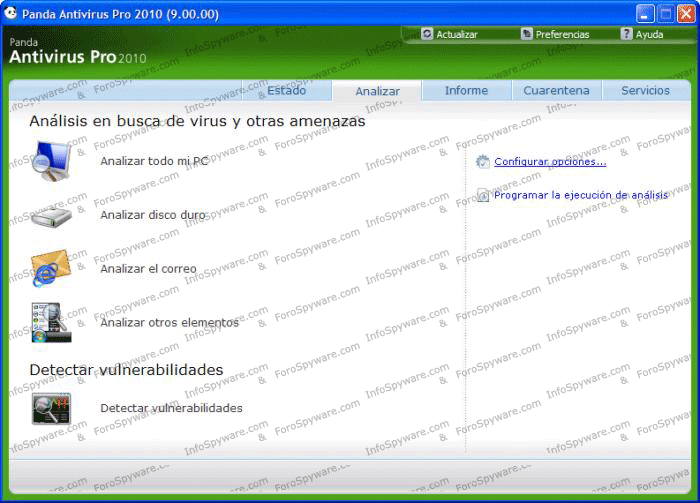Viewport: 700px width, 503px height.
Task: Open the Servicios tab
Action: click(x=646, y=91)
